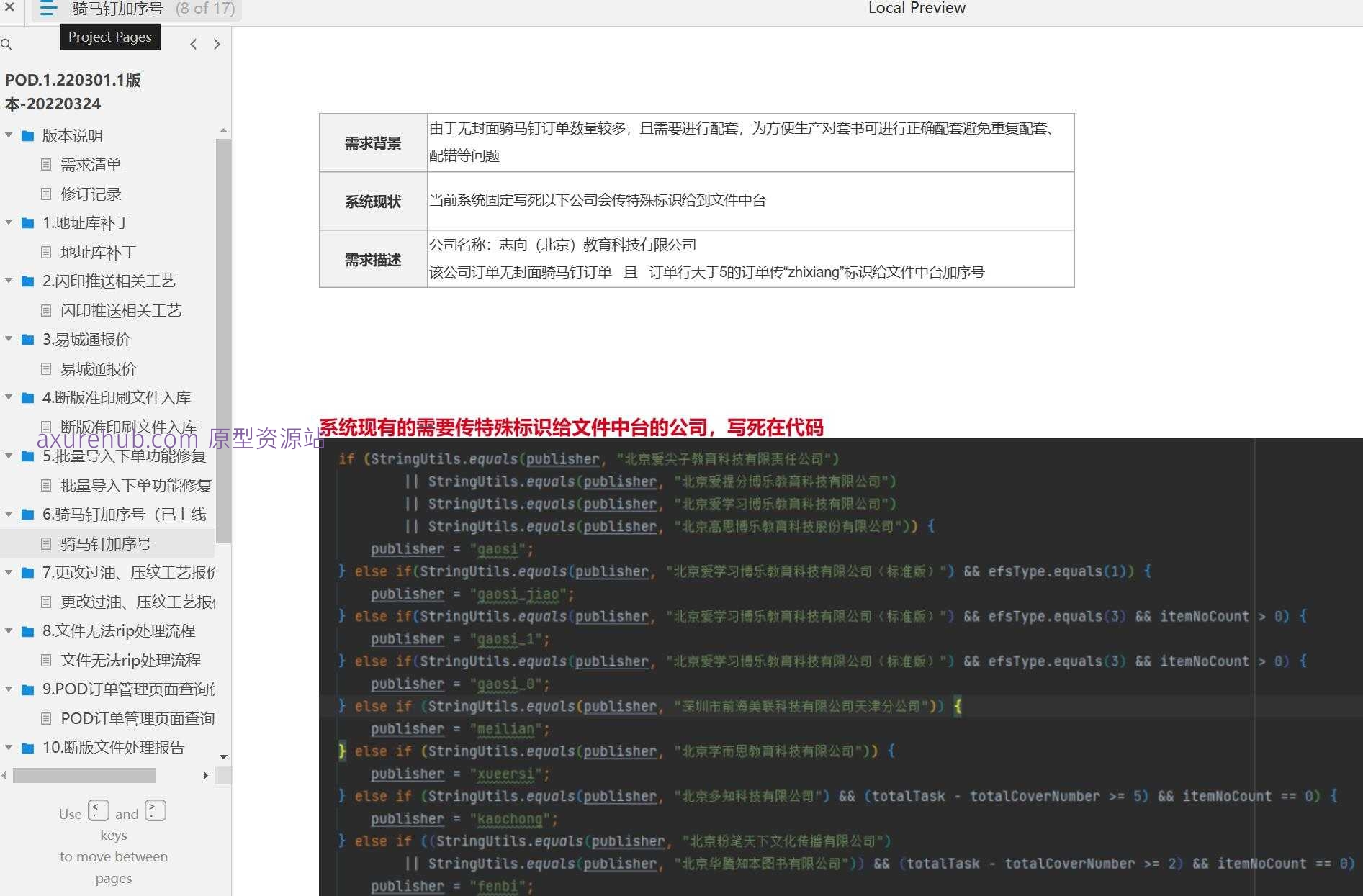The width and height of the screenshot is (1363, 896).
Task: Collapse the 版本说明 tree node
Action: click(x=9, y=135)
